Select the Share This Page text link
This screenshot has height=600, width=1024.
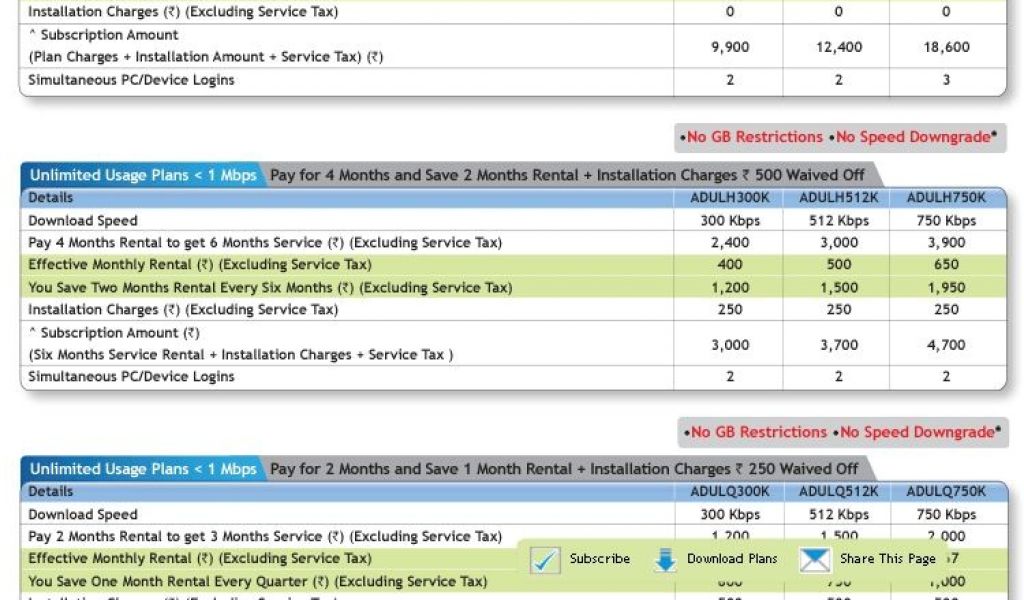click(887, 559)
